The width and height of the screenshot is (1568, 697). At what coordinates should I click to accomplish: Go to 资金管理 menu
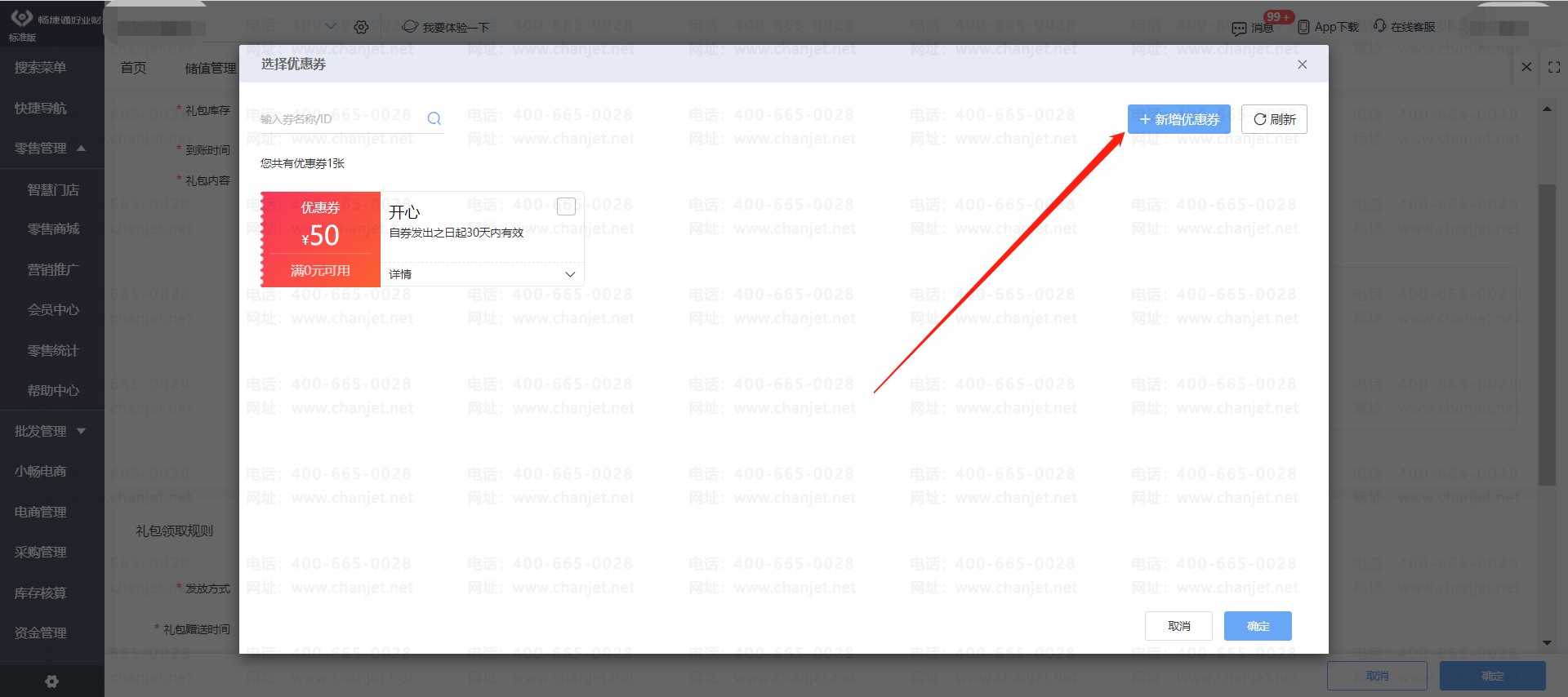40,633
